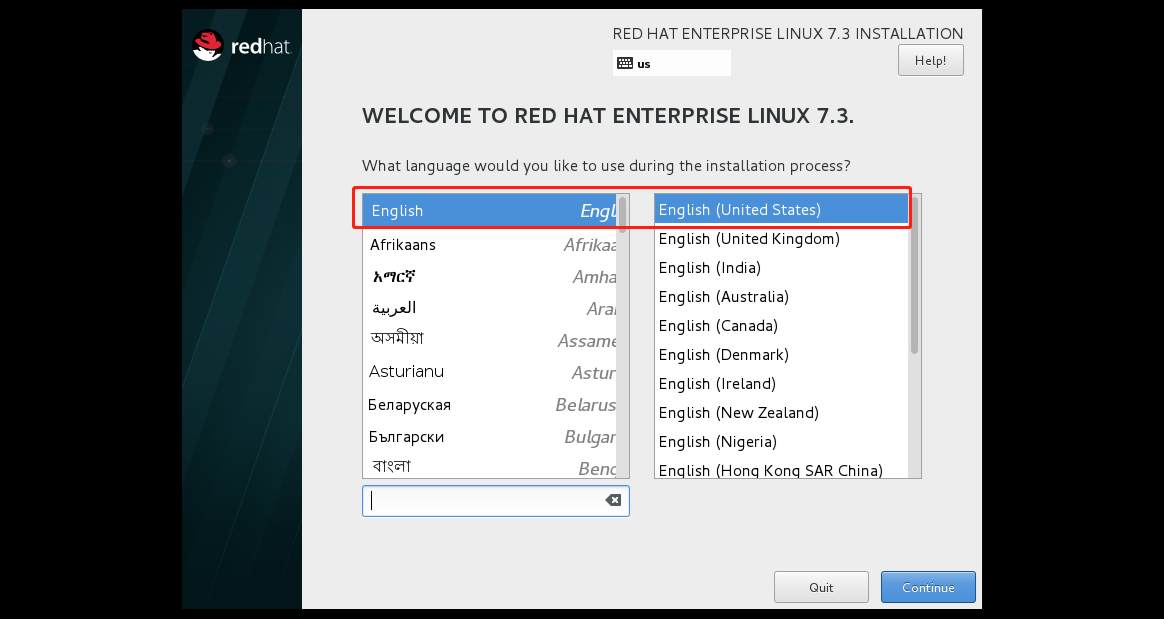Image resolution: width=1164 pixels, height=619 pixels.
Task: Choose English (Nigeria) locale
Action: point(782,441)
